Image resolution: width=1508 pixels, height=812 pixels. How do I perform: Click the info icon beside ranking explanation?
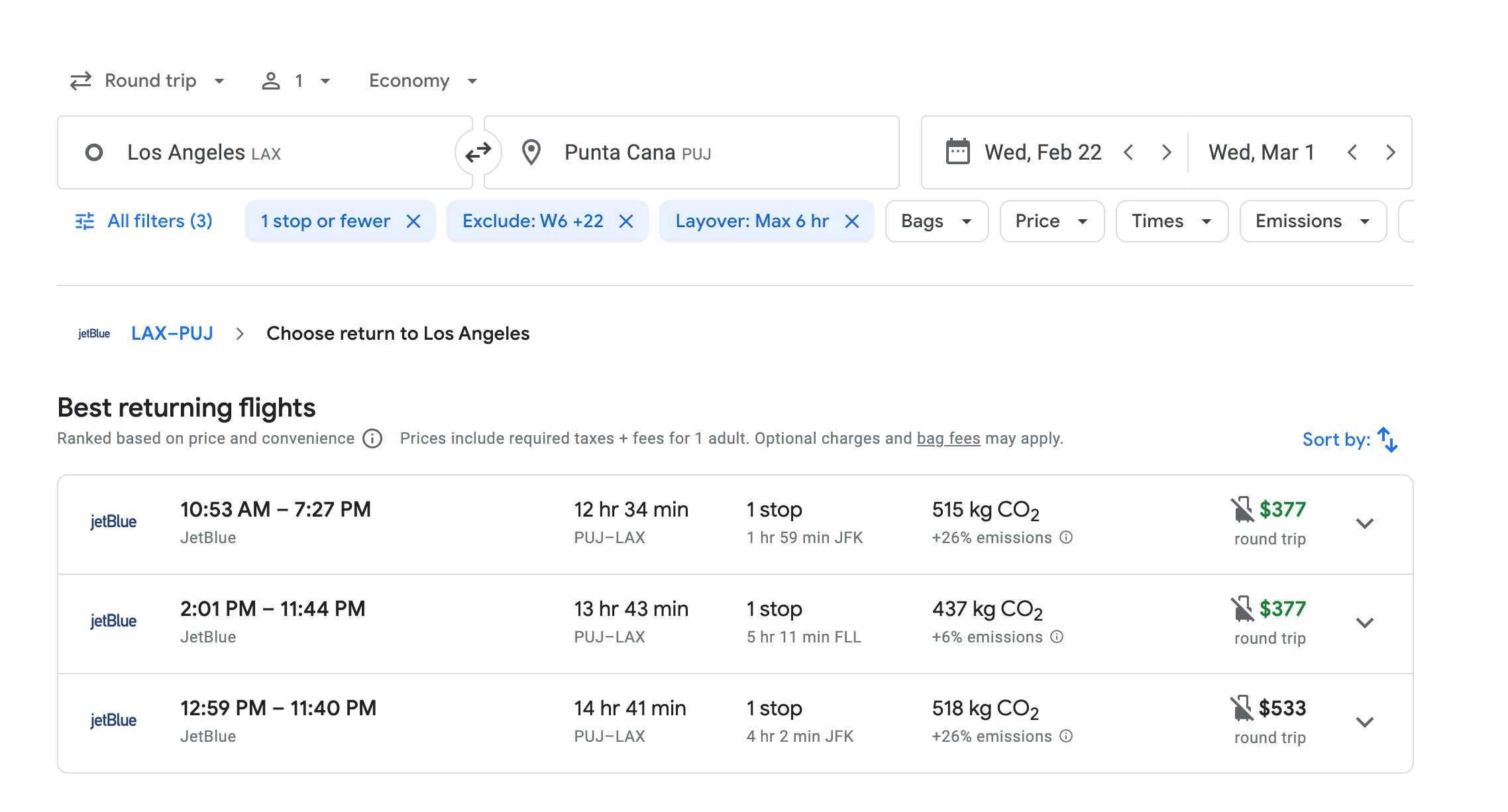372,439
